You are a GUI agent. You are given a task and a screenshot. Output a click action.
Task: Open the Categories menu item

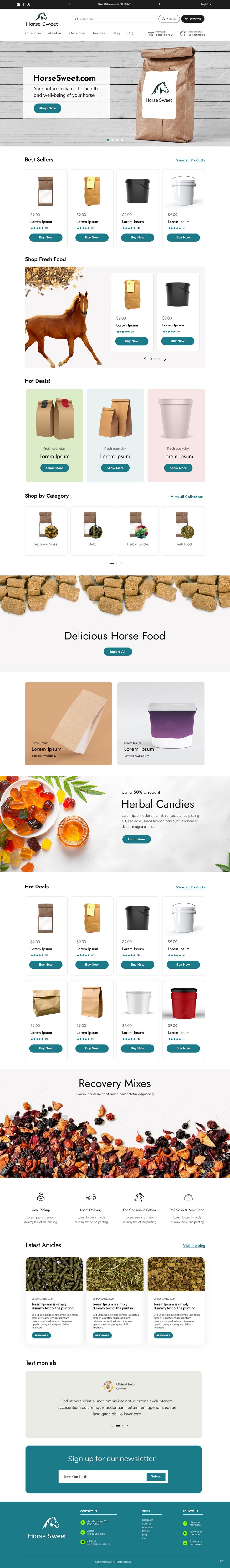pos(33,34)
